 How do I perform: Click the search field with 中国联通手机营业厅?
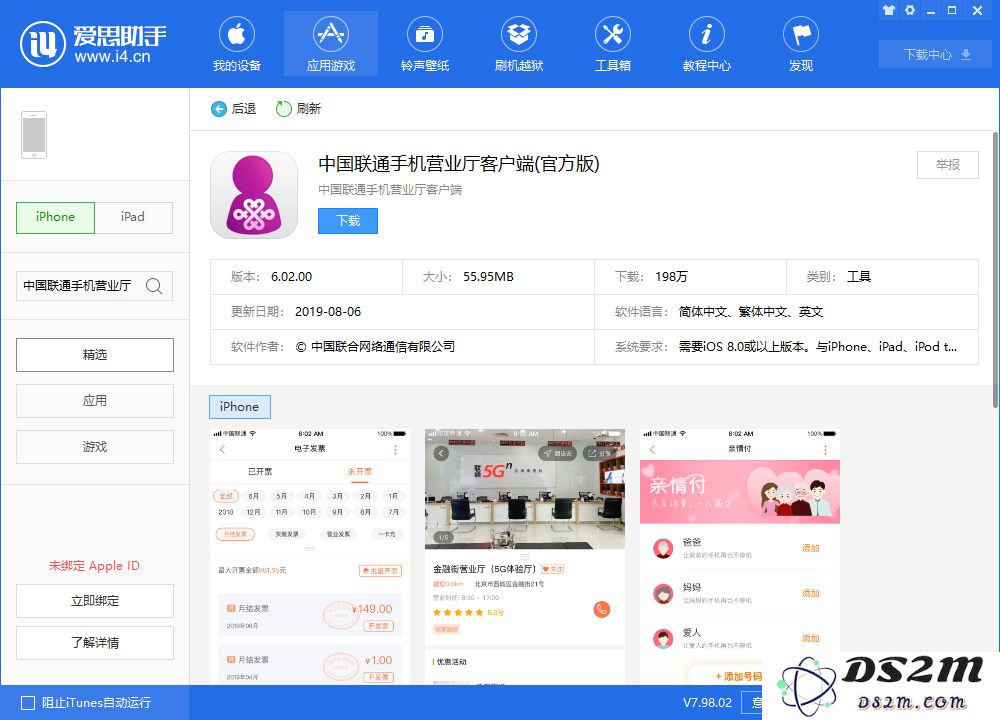[94, 286]
